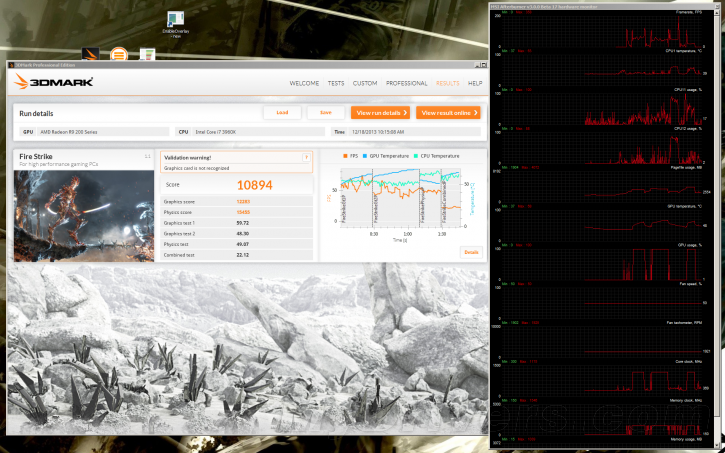Click the Run details heading
This screenshot has height=453, width=725.
[36, 113]
